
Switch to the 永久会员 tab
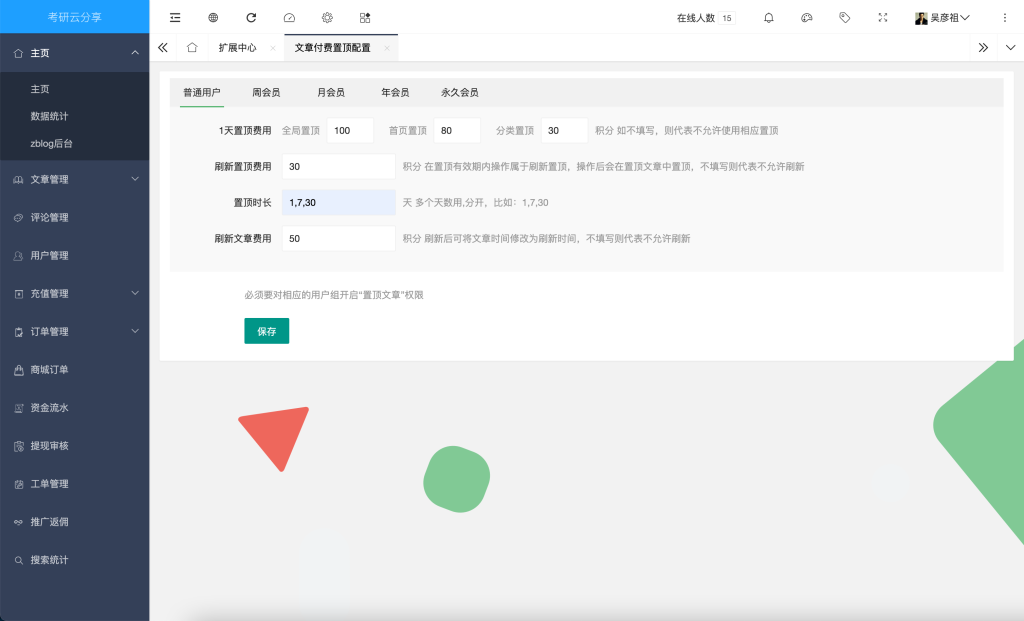click(x=459, y=93)
